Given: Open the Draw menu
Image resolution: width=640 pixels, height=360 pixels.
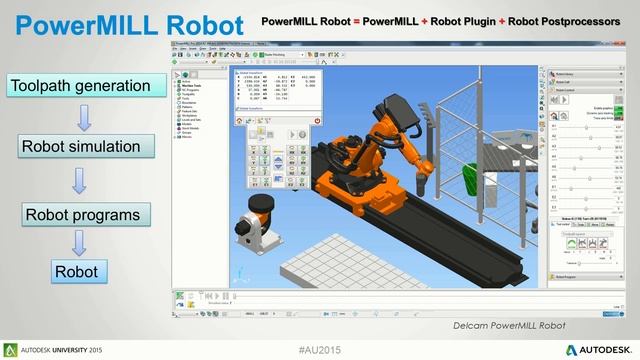Looking at the screenshot, I should (x=203, y=49).
